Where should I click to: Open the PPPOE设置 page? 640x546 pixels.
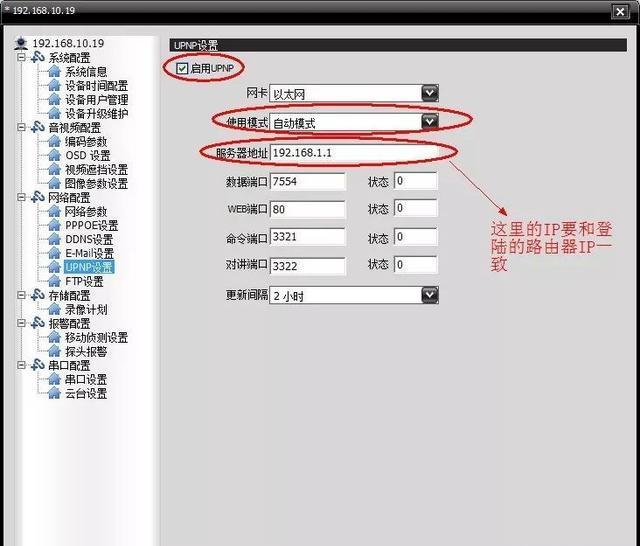click(x=91, y=225)
